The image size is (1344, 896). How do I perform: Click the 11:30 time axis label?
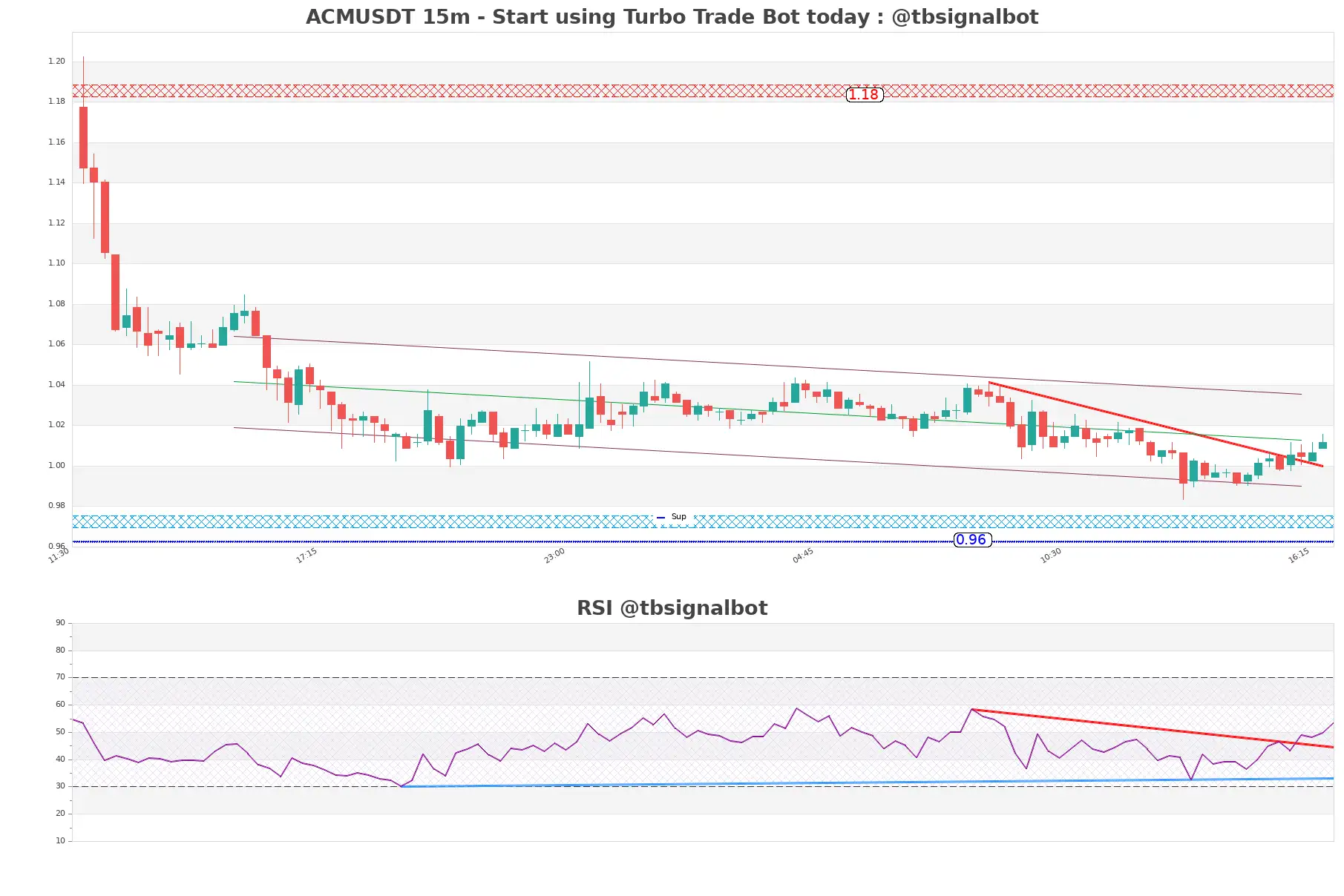click(59, 556)
